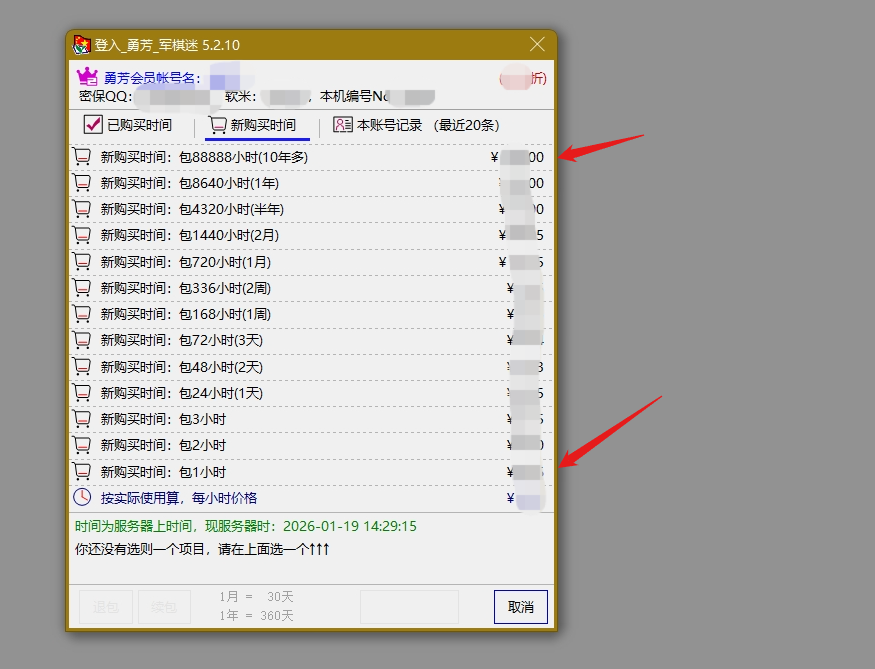Viewport: 875px width, 669px height.
Task: Close the 登入_勇芳_军棋迷 window
Action: click(537, 45)
